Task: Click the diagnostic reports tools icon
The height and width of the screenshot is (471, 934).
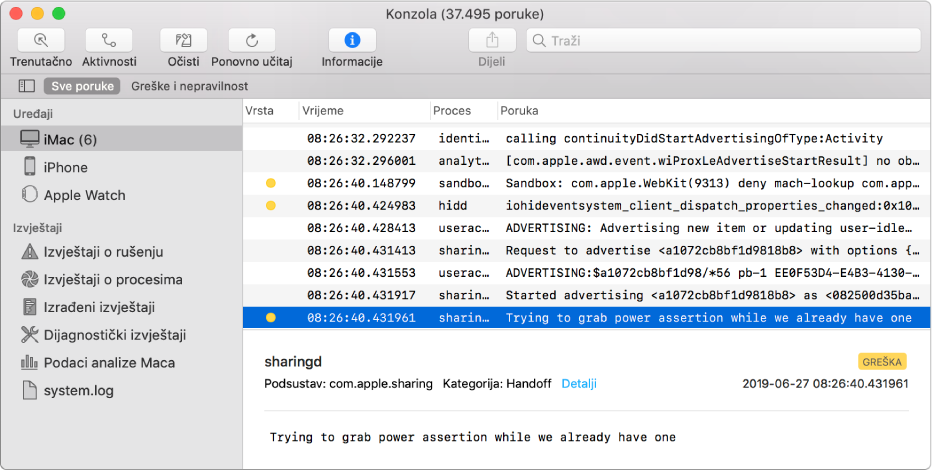Action: click(29, 334)
